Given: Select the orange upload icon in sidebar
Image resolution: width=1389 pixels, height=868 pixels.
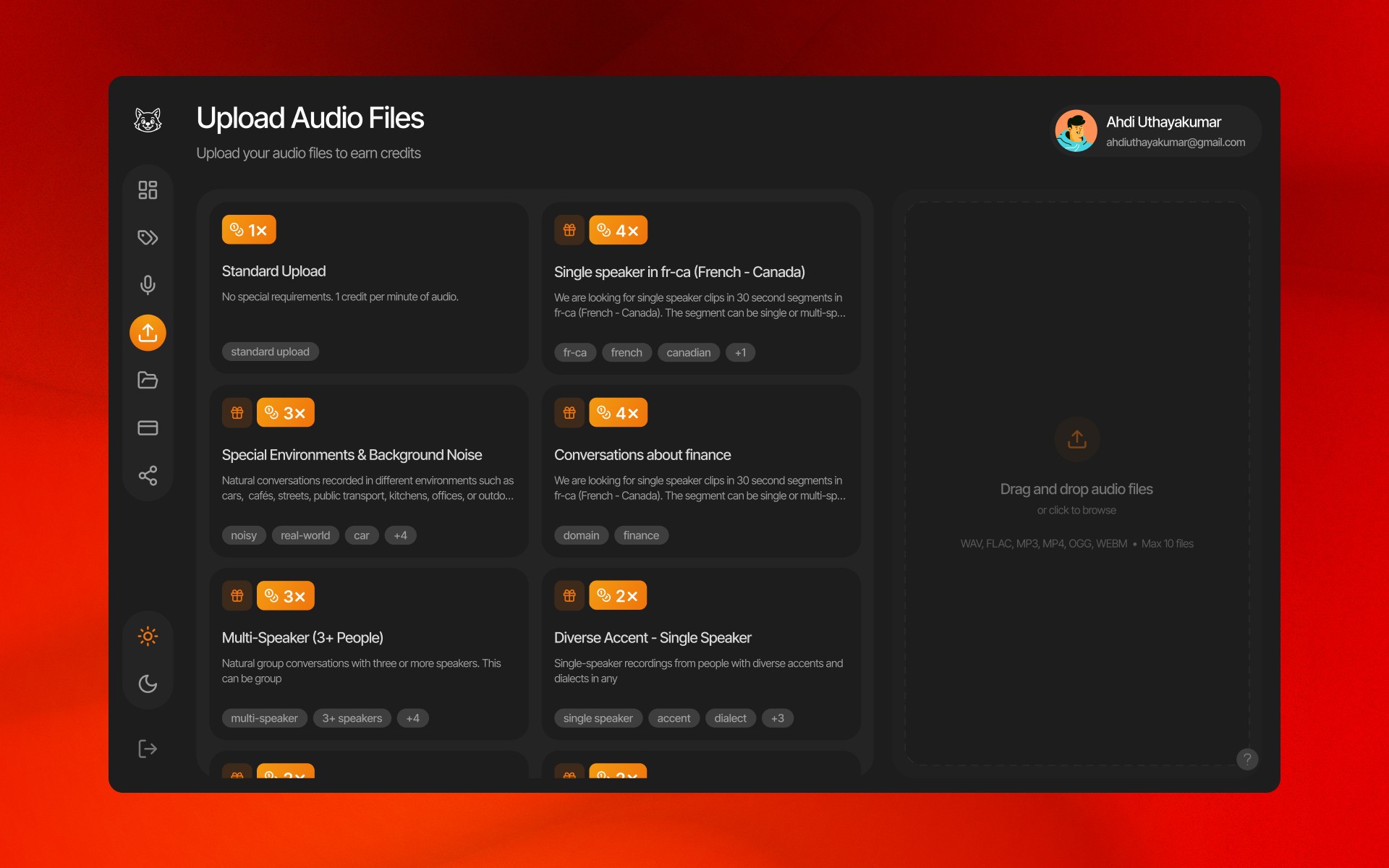Looking at the screenshot, I should click(x=148, y=333).
